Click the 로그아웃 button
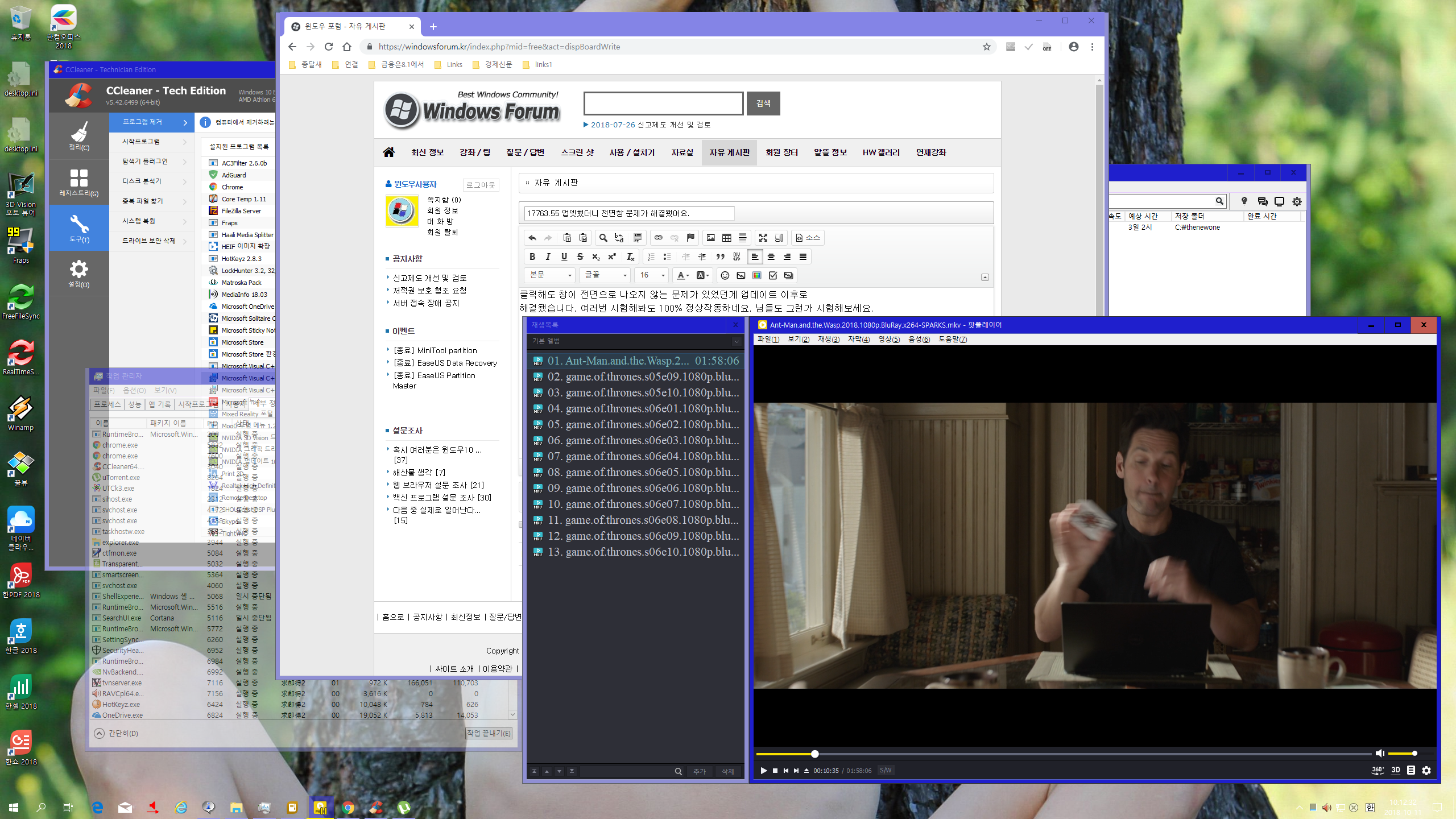Screen dimensions: 1456x819 point(481,185)
